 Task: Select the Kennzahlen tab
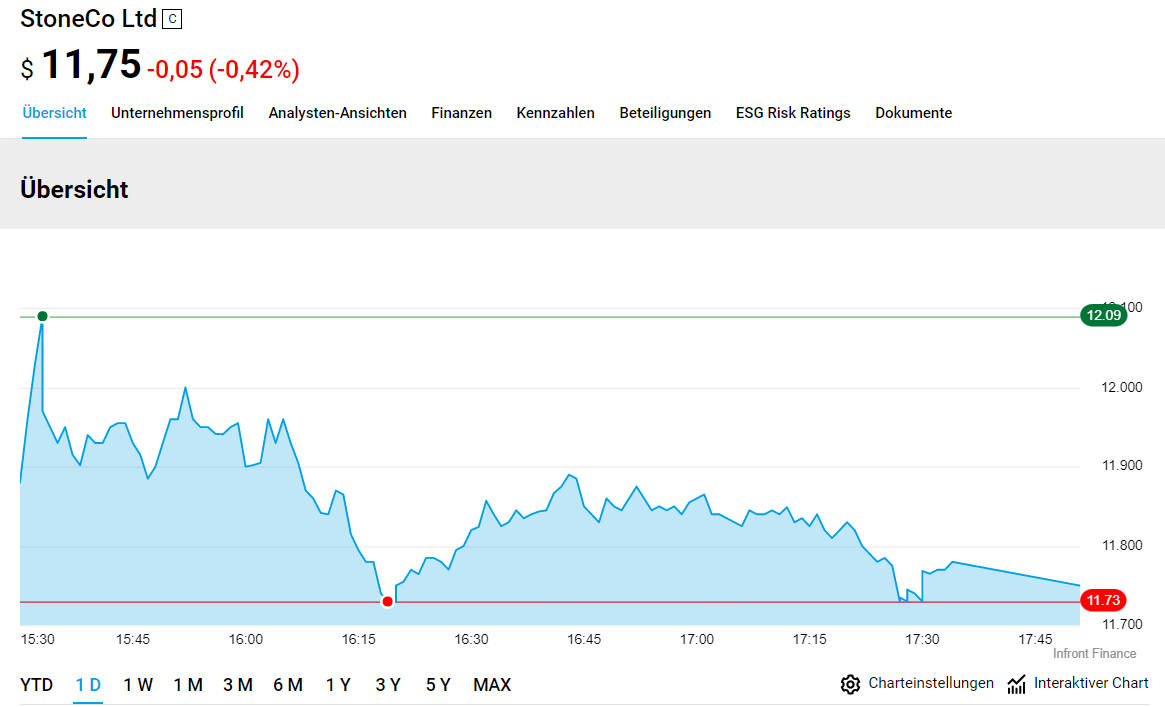pos(555,113)
